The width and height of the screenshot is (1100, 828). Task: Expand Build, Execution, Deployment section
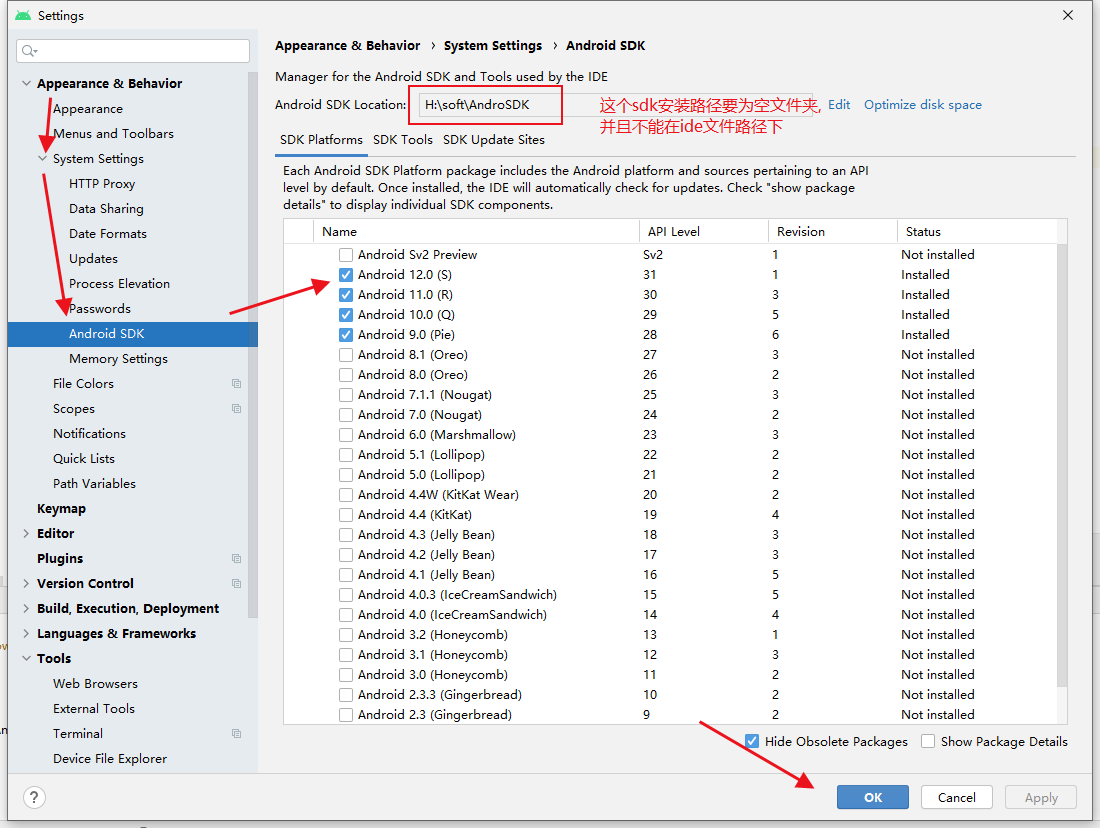(x=26, y=608)
